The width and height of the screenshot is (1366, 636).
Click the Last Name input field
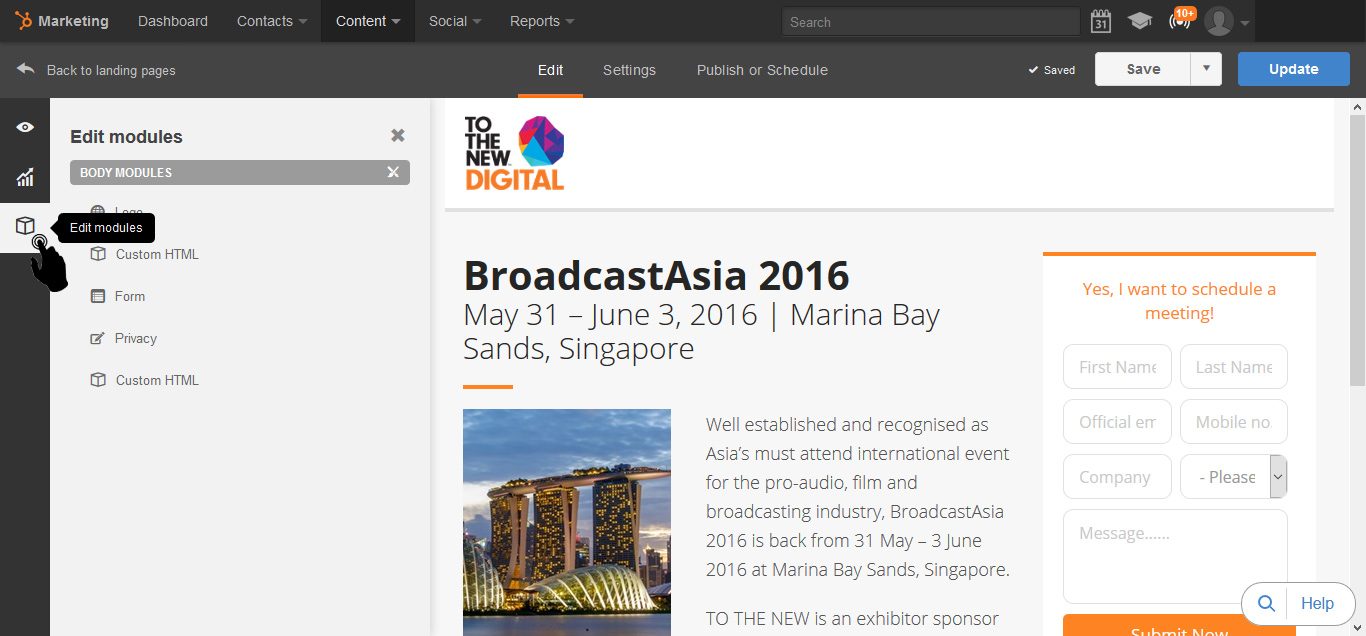[x=1233, y=366]
